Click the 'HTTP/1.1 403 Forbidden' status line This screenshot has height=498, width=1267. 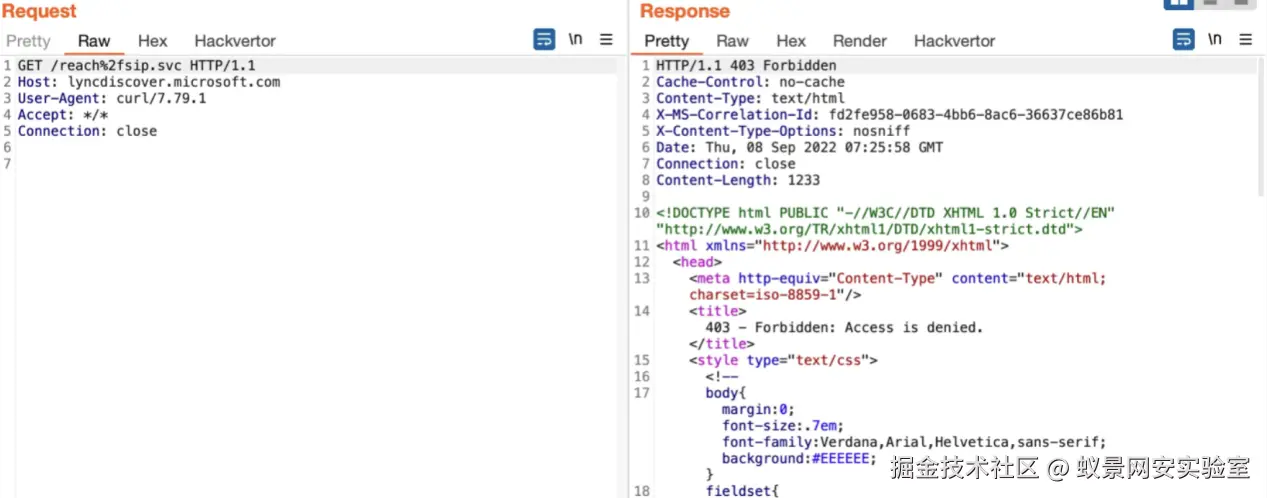(x=747, y=66)
